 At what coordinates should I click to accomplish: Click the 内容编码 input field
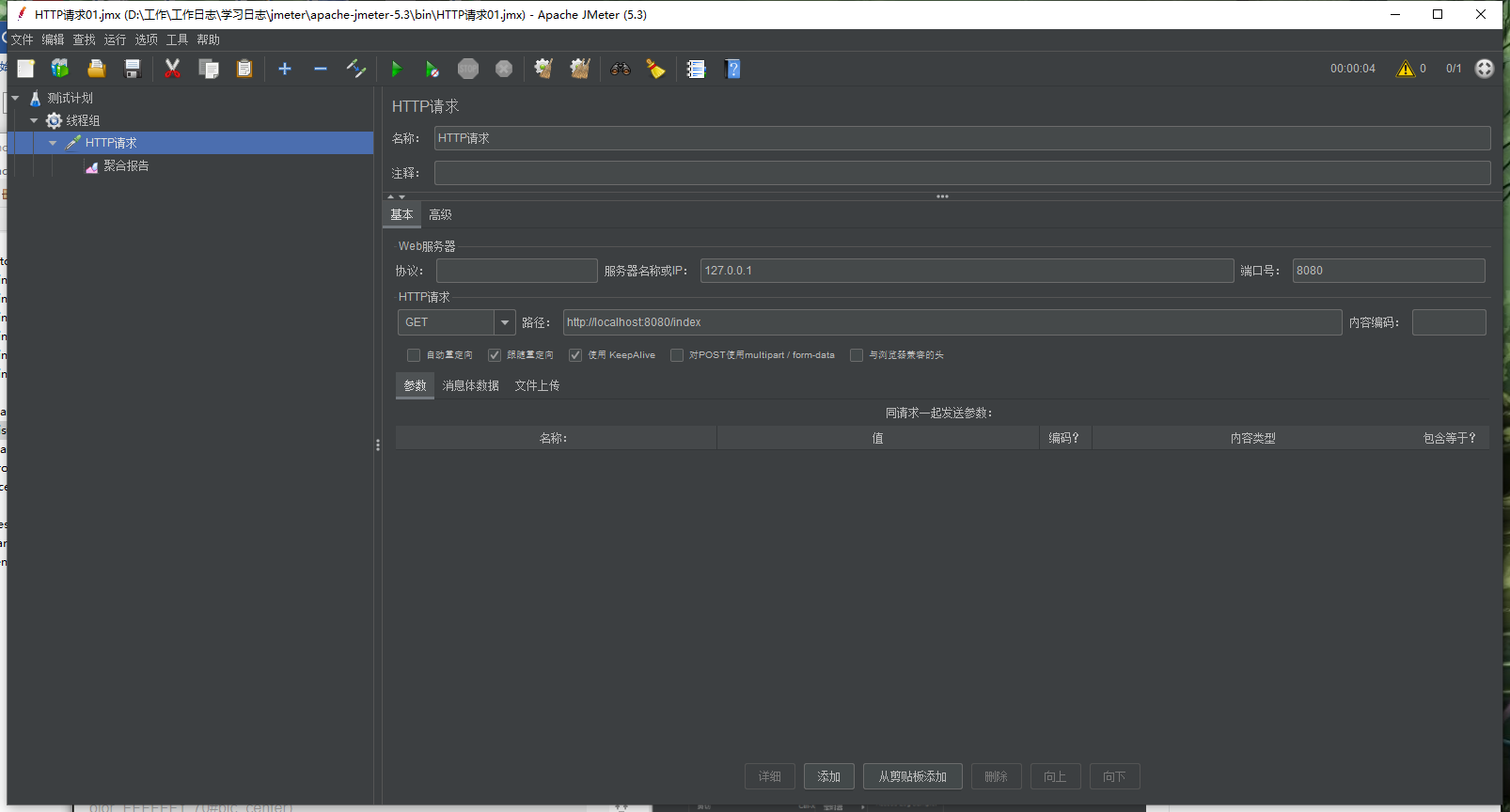click(x=1449, y=322)
